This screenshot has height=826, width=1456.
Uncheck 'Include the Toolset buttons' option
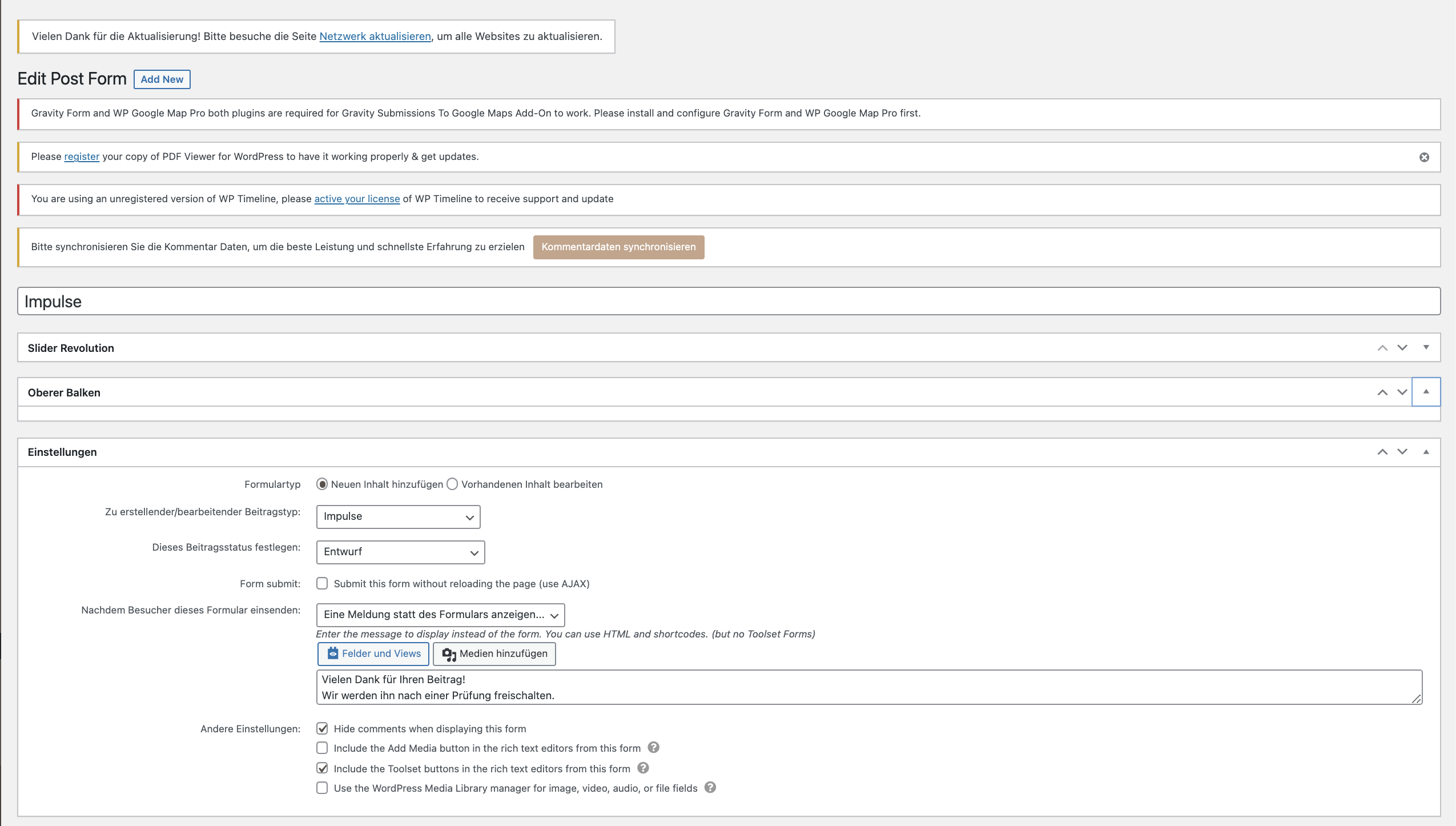tap(322, 768)
